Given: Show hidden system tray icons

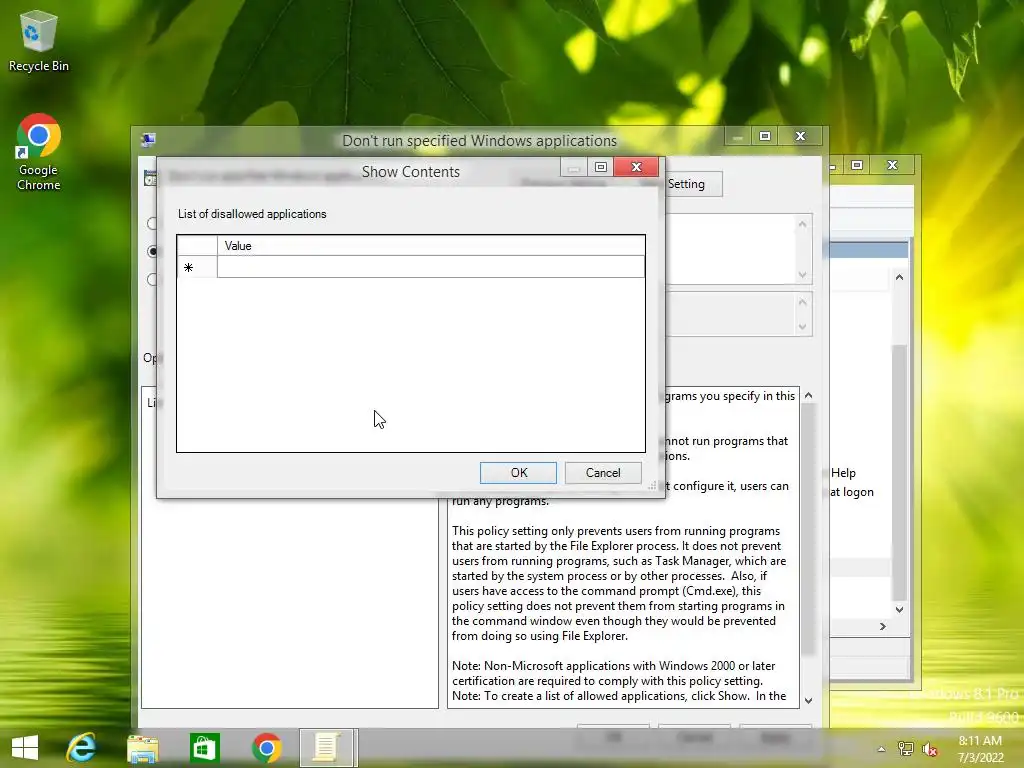Looking at the screenshot, I should 882,749.
